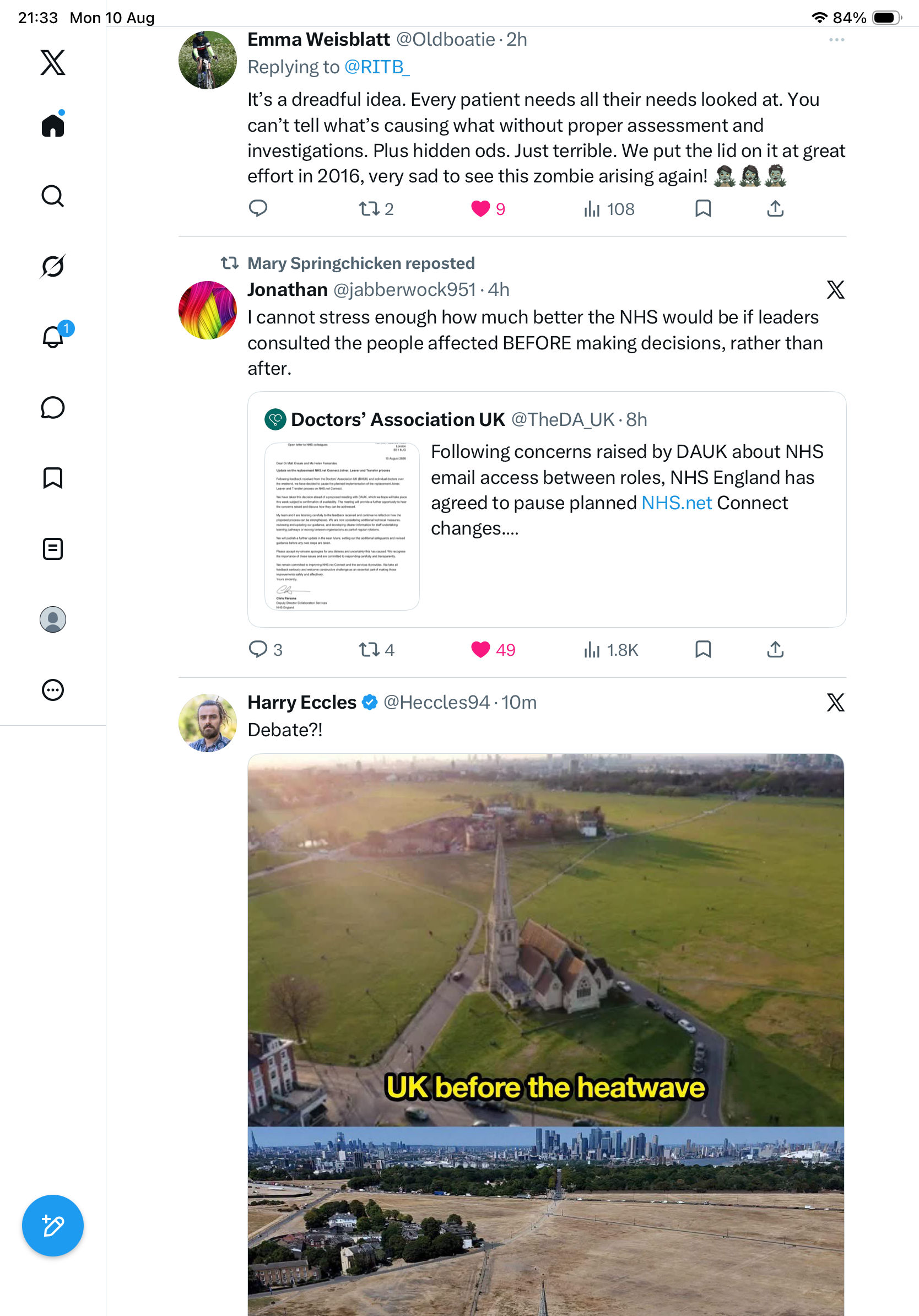Viewport: 919px width, 1316px height.
Task: Tap the compose post floating button
Action: [53, 1226]
